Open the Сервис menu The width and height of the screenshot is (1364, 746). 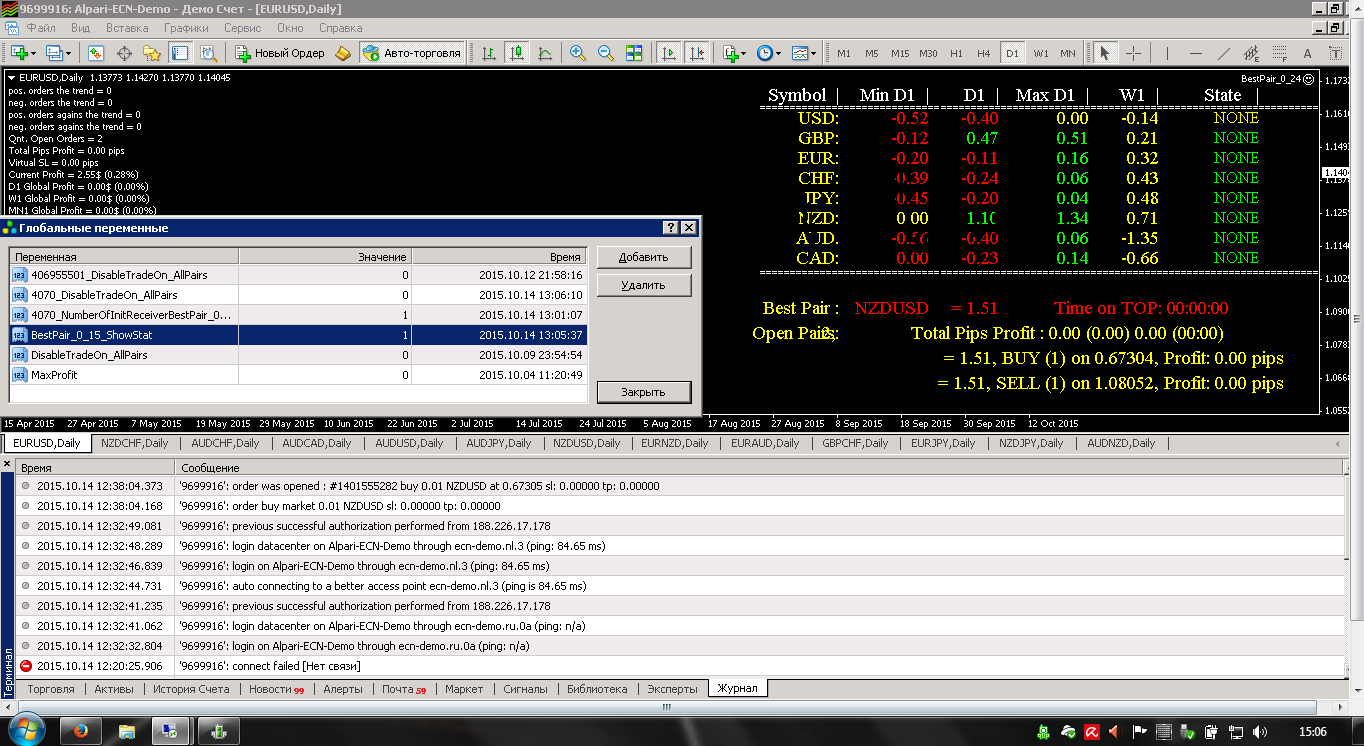(x=243, y=28)
